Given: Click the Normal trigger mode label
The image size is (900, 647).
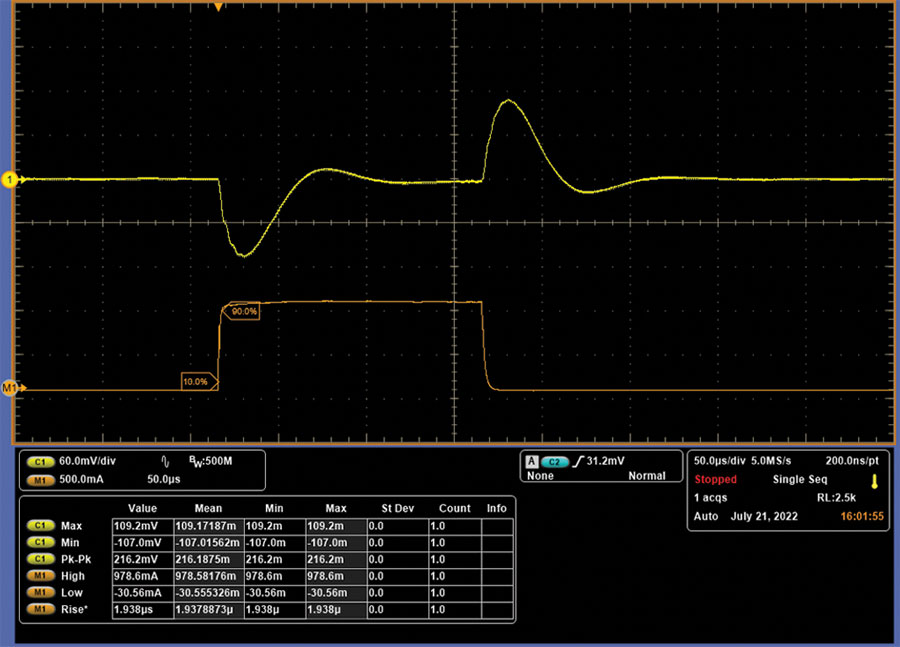Looking at the screenshot, I should point(647,476).
